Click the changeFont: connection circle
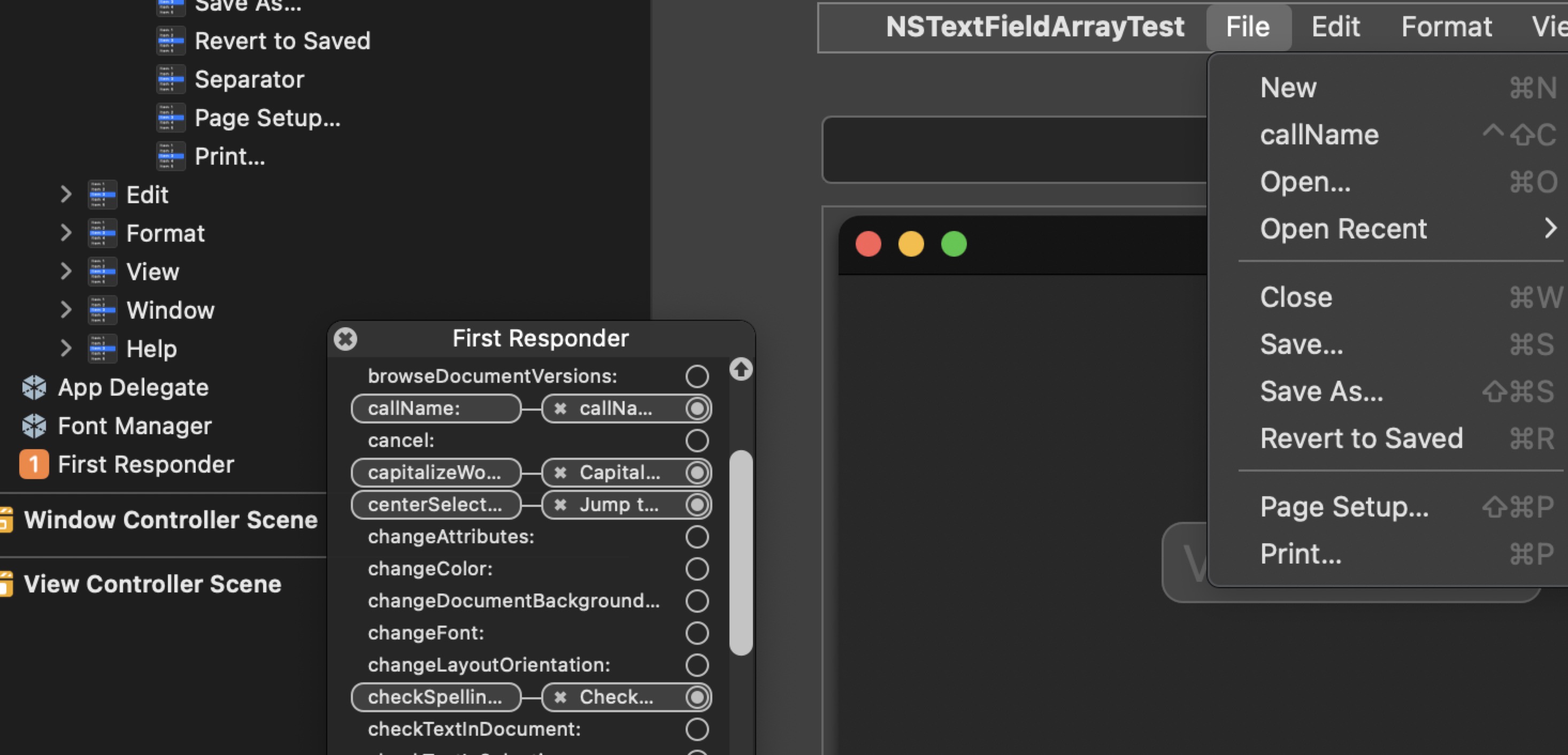Image resolution: width=1568 pixels, height=755 pixels. pyautogui.click(x=696, y=633)
